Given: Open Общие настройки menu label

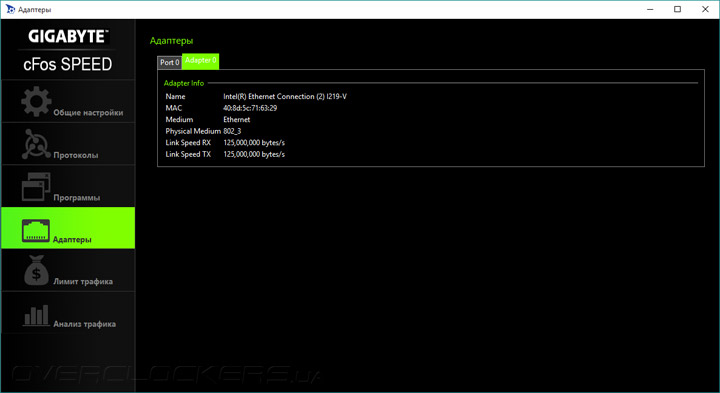Looking at the screenshot, I should click(88, 112).
